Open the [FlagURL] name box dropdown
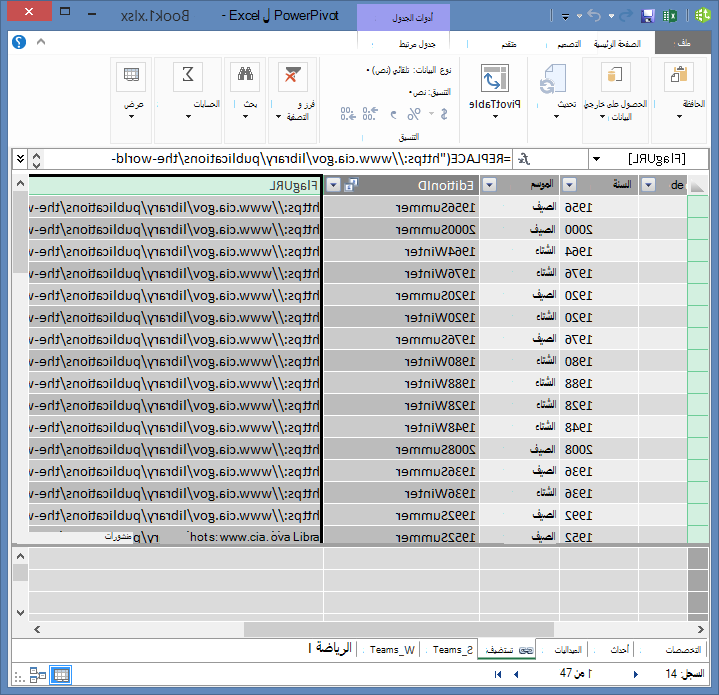719x695 pixels. coord(596,160)
